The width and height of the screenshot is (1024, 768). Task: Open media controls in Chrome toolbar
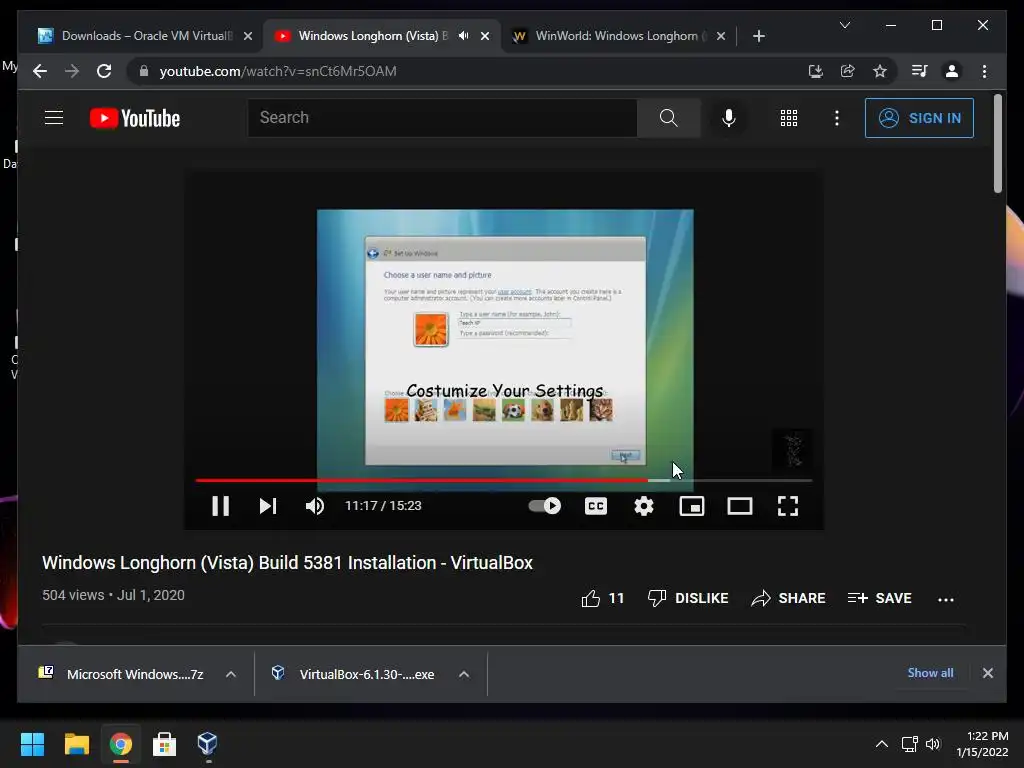920,71
